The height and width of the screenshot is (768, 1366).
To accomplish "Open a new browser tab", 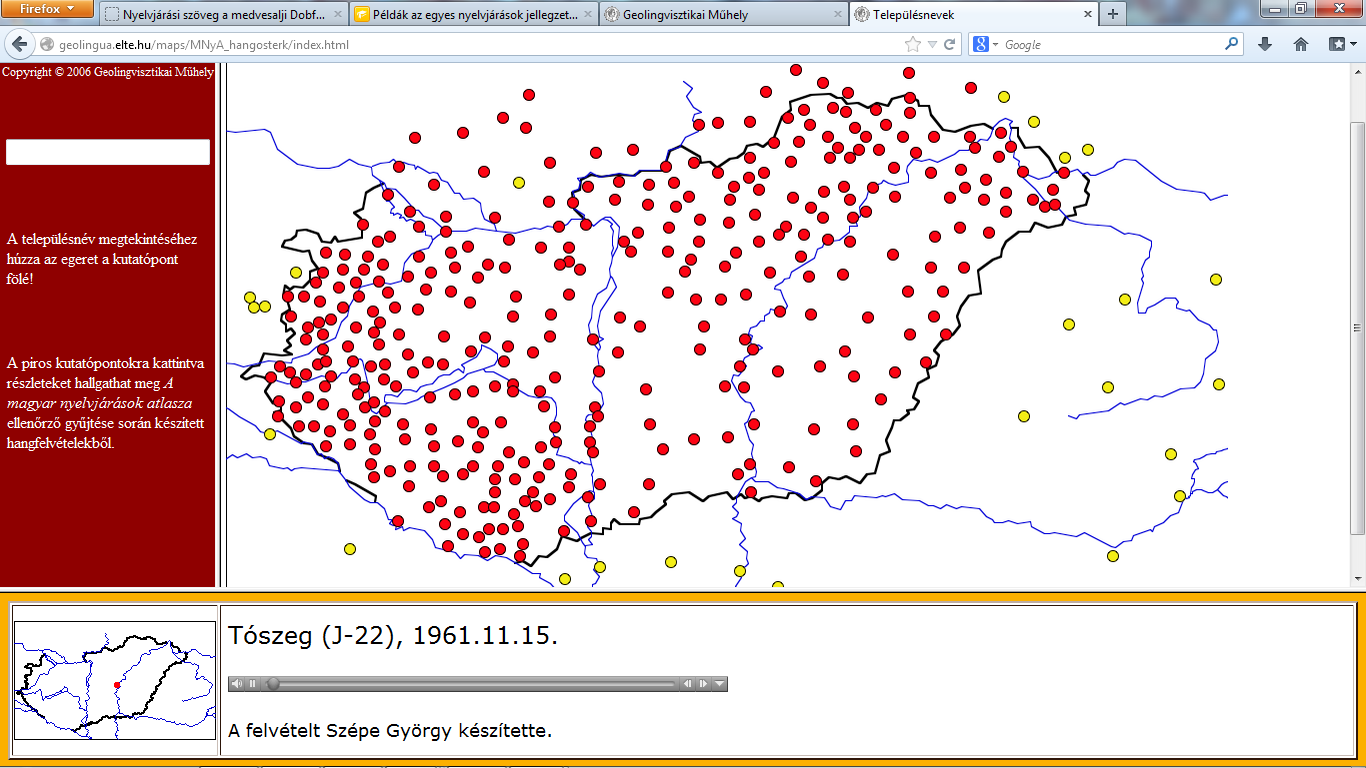I will pos(1112,15).
